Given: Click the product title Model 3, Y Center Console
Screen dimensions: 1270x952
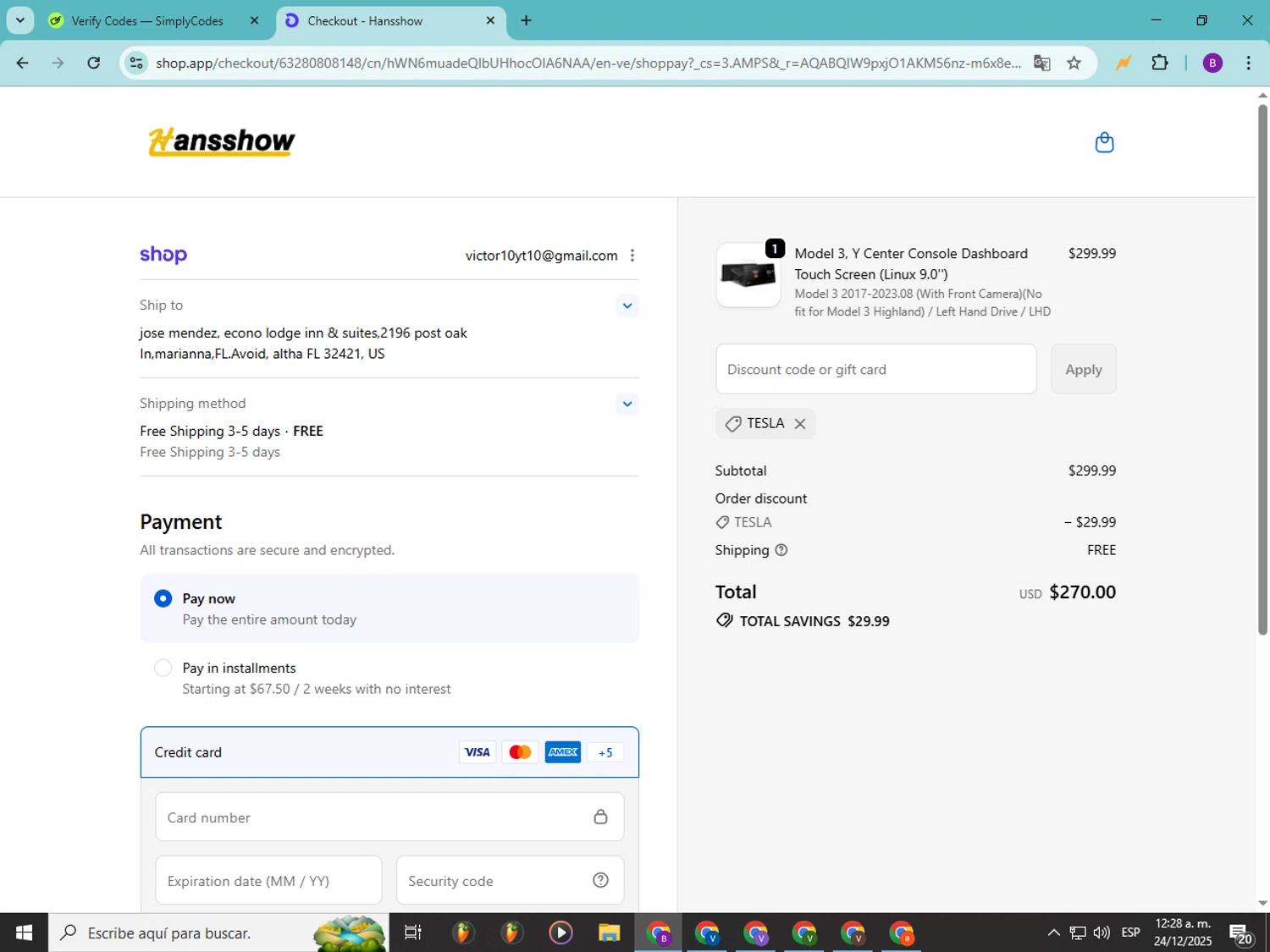Looking at the screenshot, I should click(x=911, y=264).
